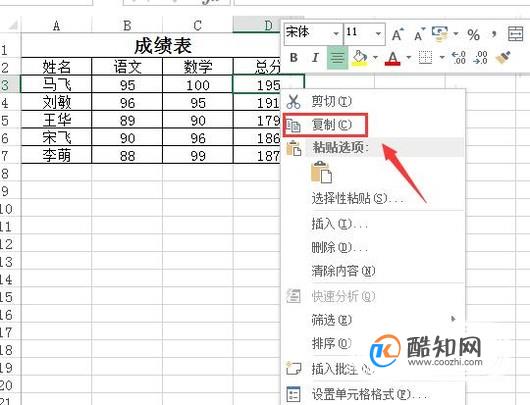The width and height of the screenshot is (530, 405).
Task: Expand the fill color dropdown arrow
Action: click(x=375, y=57)
